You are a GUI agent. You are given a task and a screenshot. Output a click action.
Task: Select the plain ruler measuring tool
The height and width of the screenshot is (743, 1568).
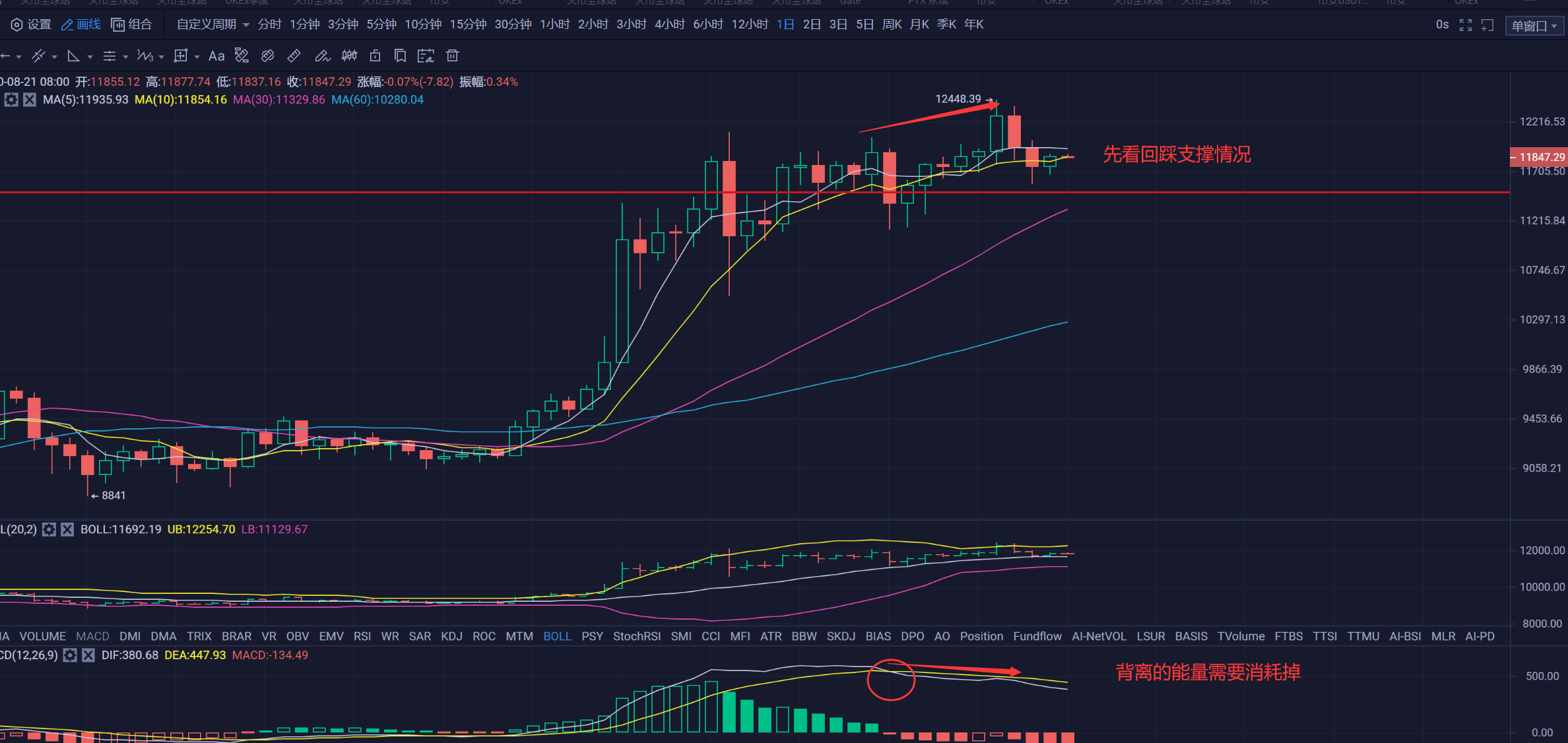pyautogui.click(x=294, y=56)
